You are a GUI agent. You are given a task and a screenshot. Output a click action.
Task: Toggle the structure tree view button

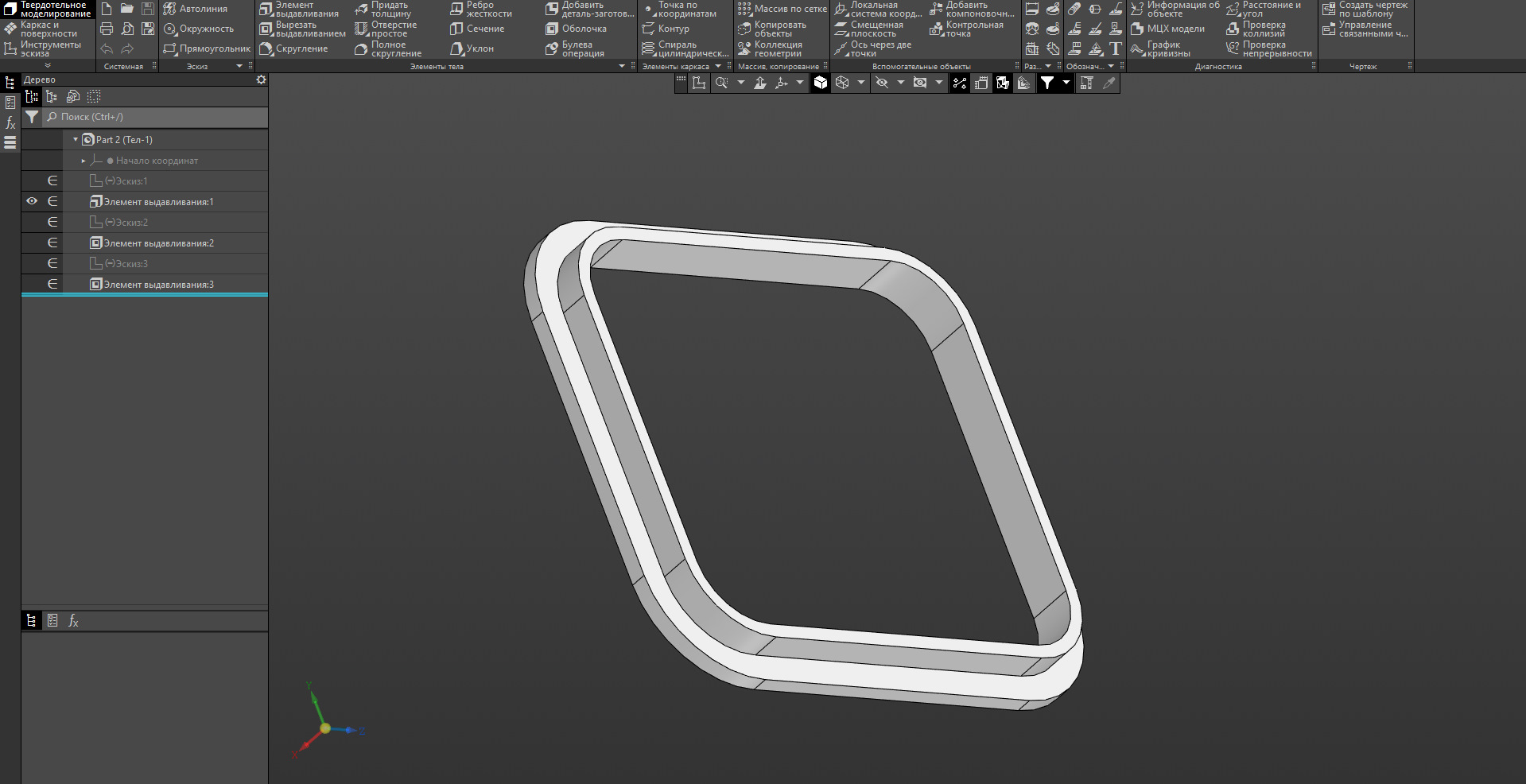click(x=52, y=96)
